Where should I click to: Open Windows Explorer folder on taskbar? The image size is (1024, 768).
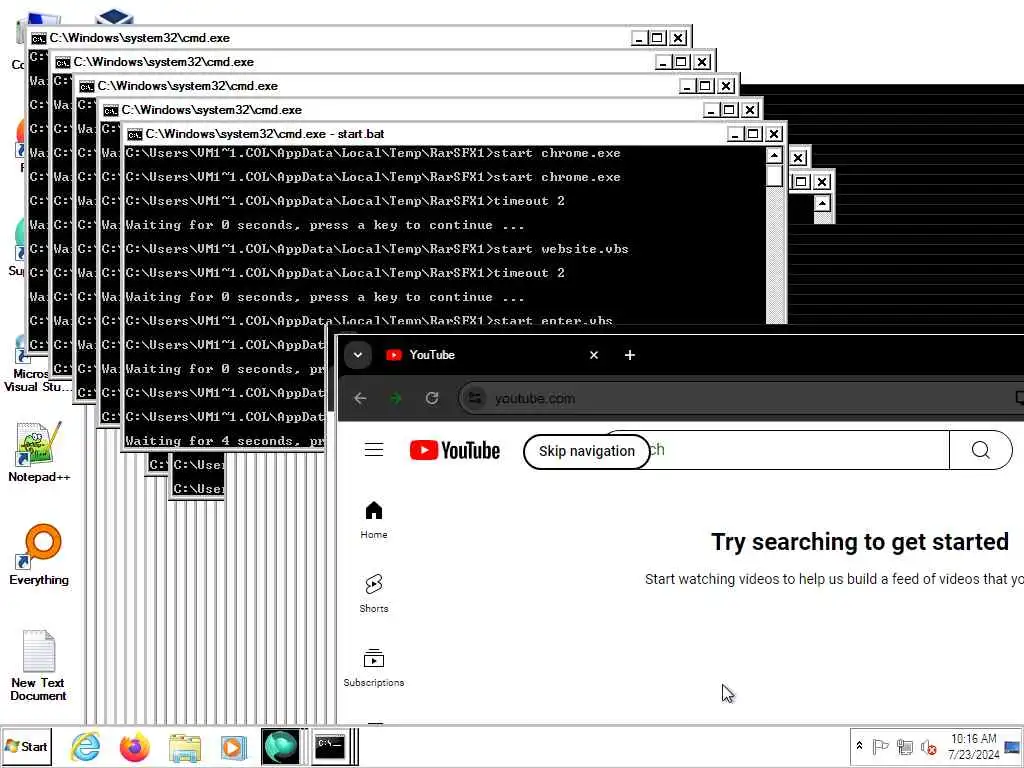tap(185, 747)
